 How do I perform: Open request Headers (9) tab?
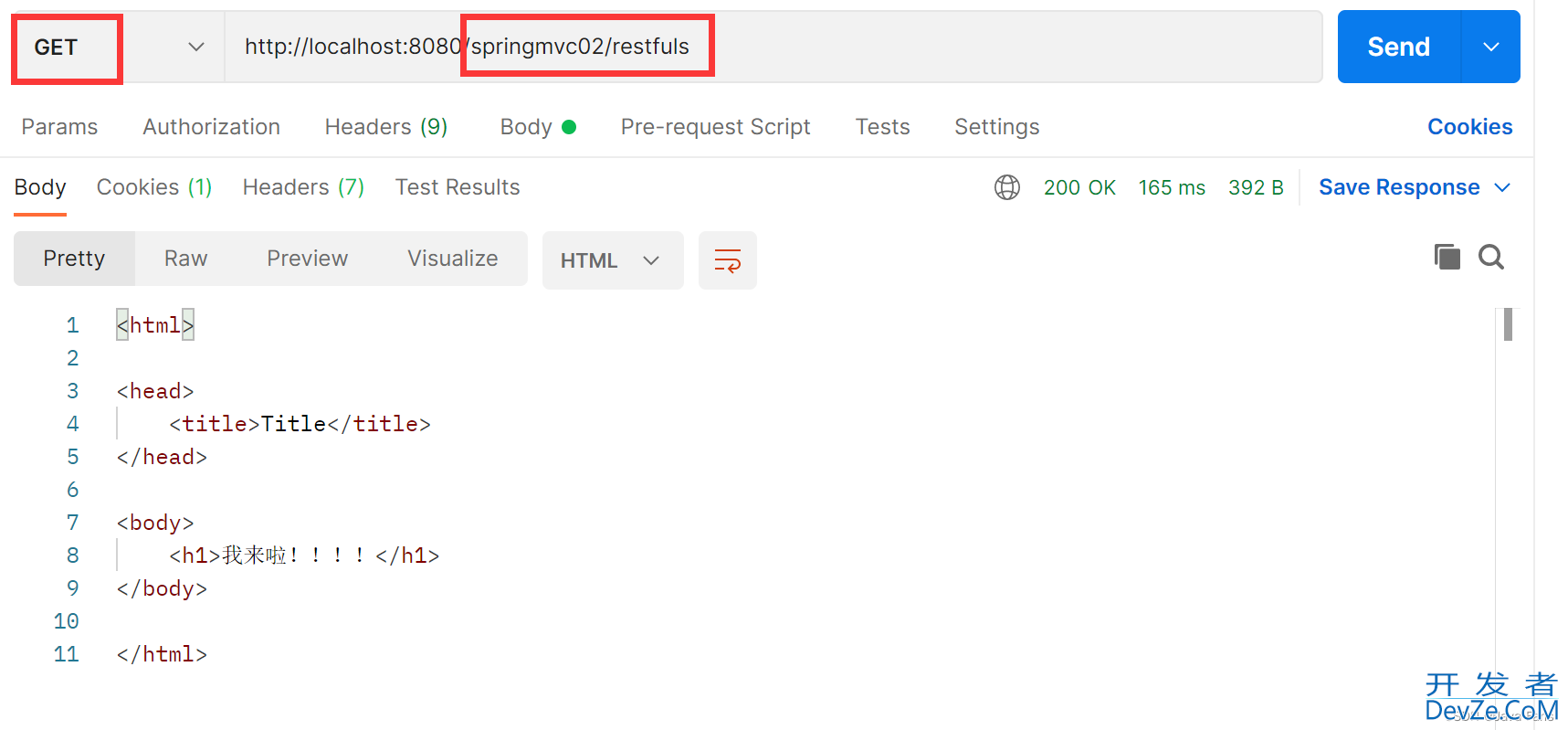(386, 127)
